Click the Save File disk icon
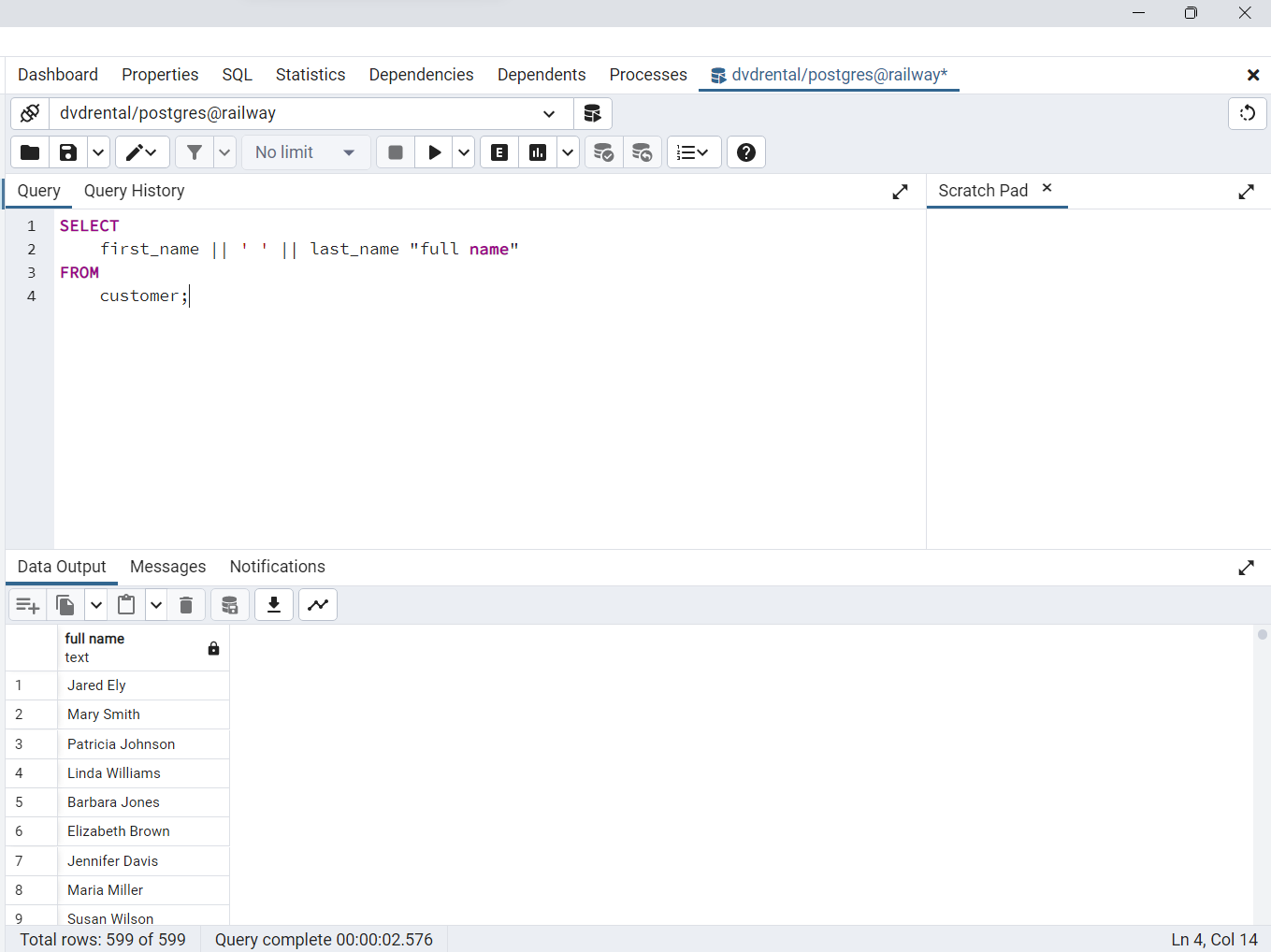Viewport: 1271px width, 952px height. [68, 152]
